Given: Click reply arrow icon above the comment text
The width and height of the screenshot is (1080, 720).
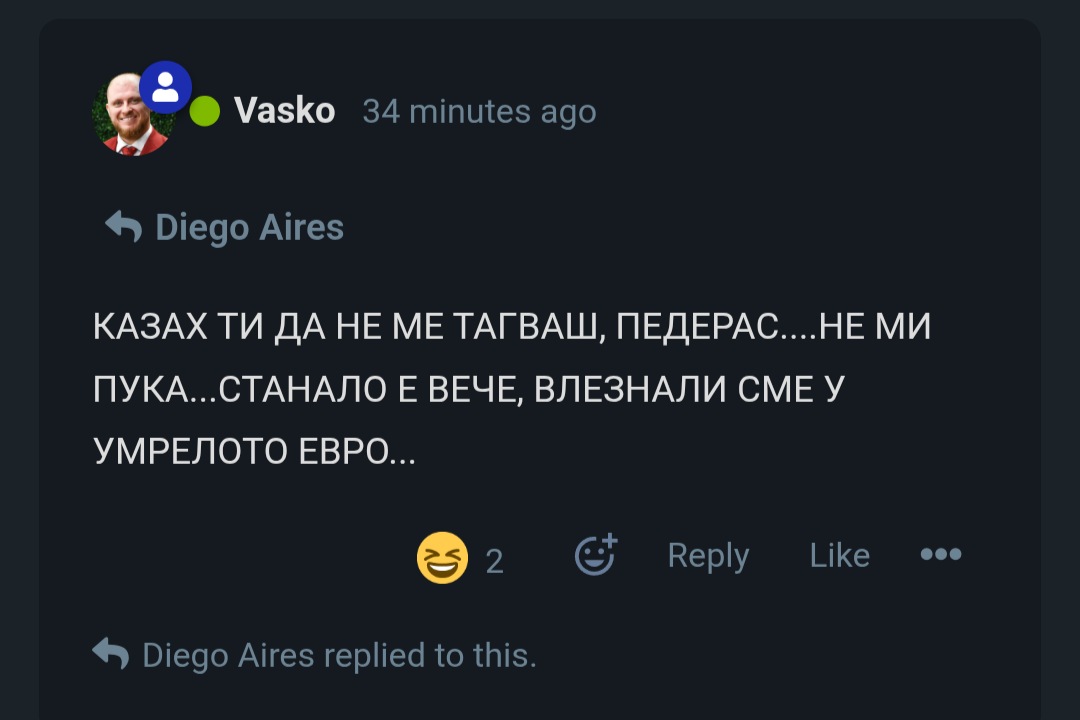Looking at the screenshot, I should pyautogui.click(x=123, y=227).
